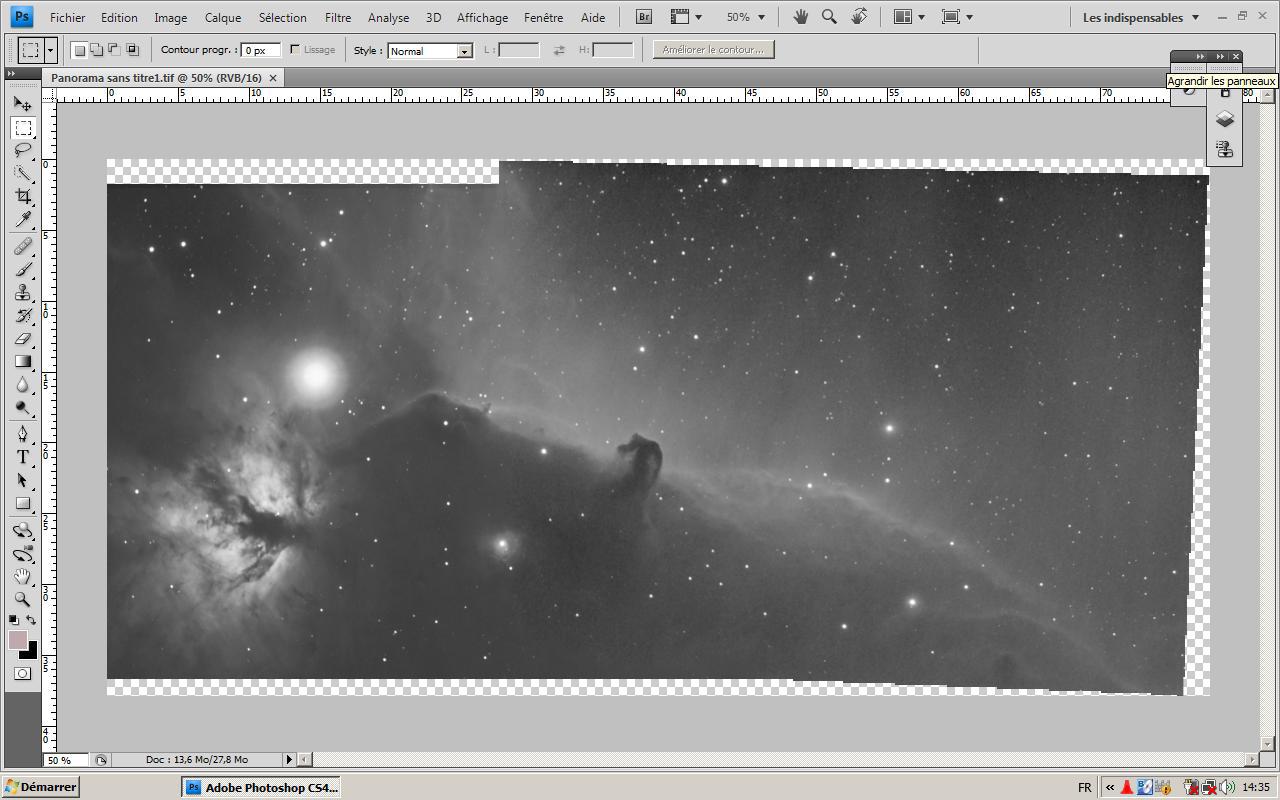Expand the collapsed toolbox with double arrows
Viewport: 1280px width, 800px height.
click(x=11, y=74)
